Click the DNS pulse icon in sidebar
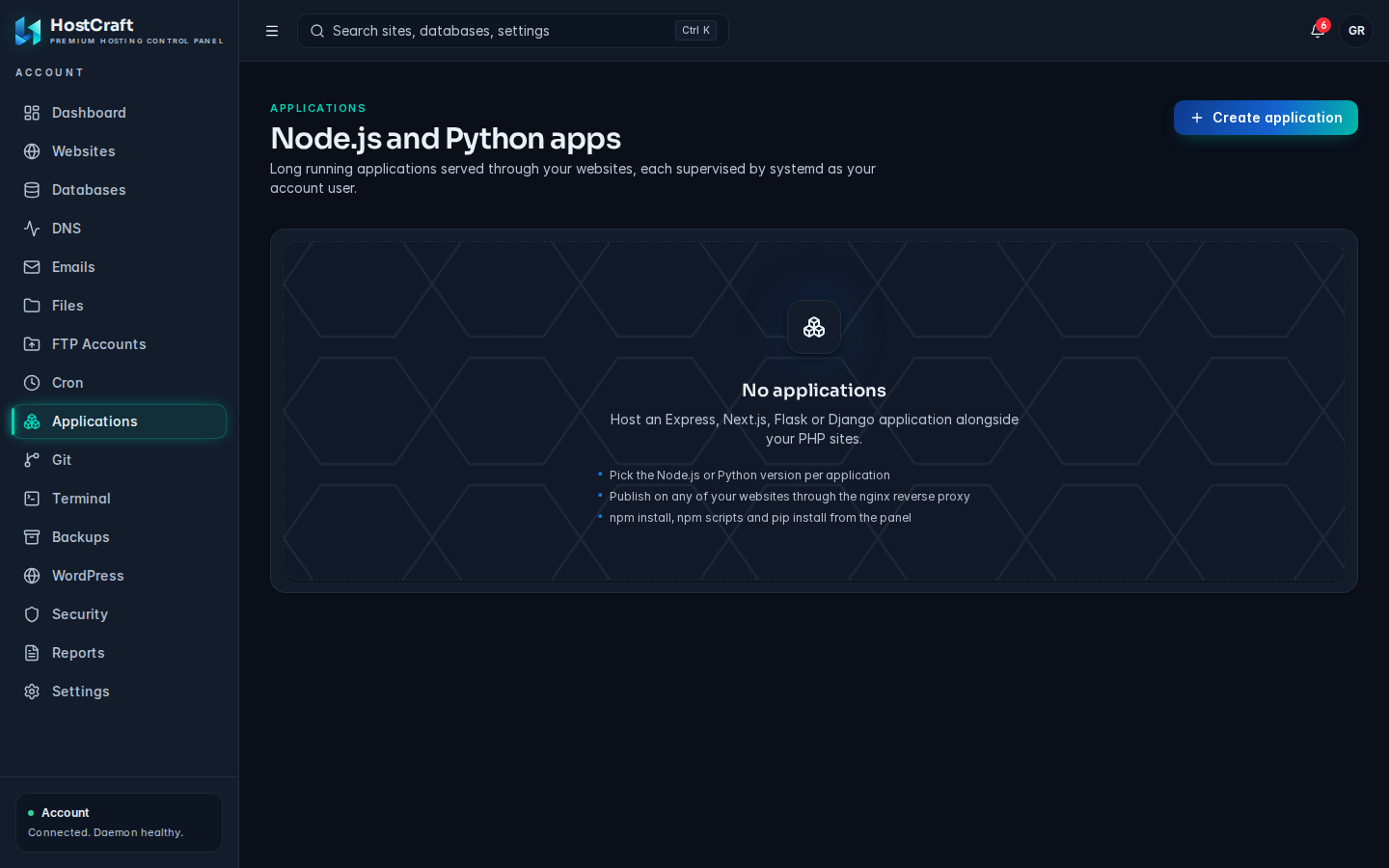Image resolution: width=1389 pixels, height=868 pixels. click(x=32, y=229)
